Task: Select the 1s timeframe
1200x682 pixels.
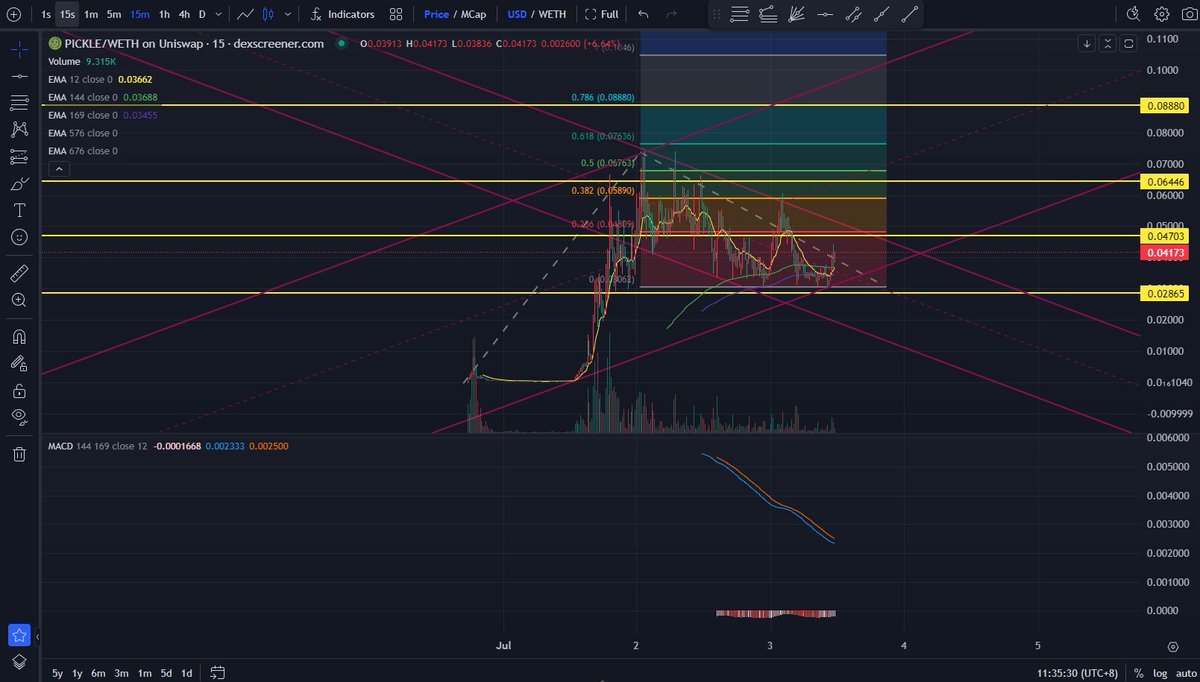Action: pos(46,15)
